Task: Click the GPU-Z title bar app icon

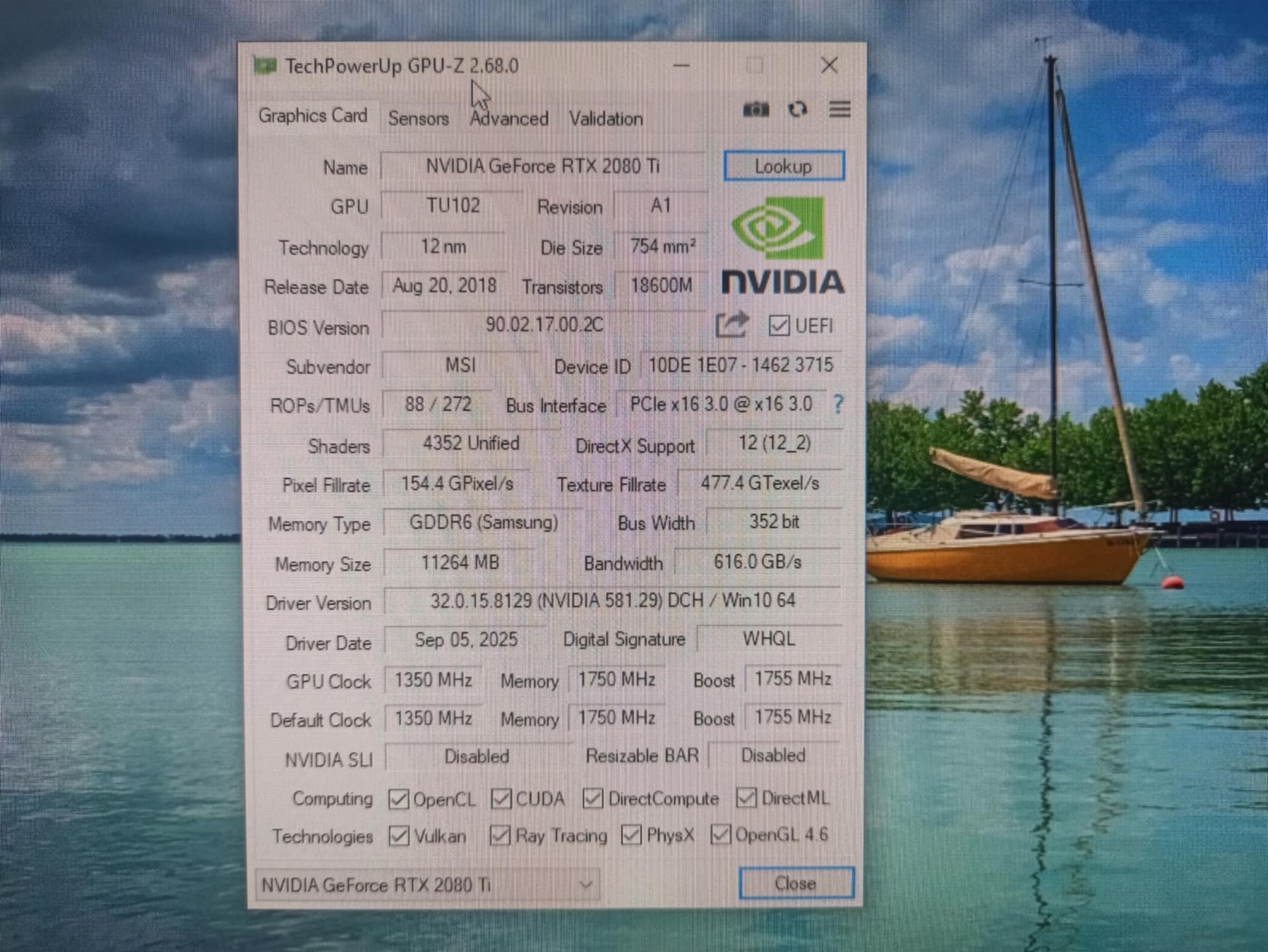Action: coord(265,66)
